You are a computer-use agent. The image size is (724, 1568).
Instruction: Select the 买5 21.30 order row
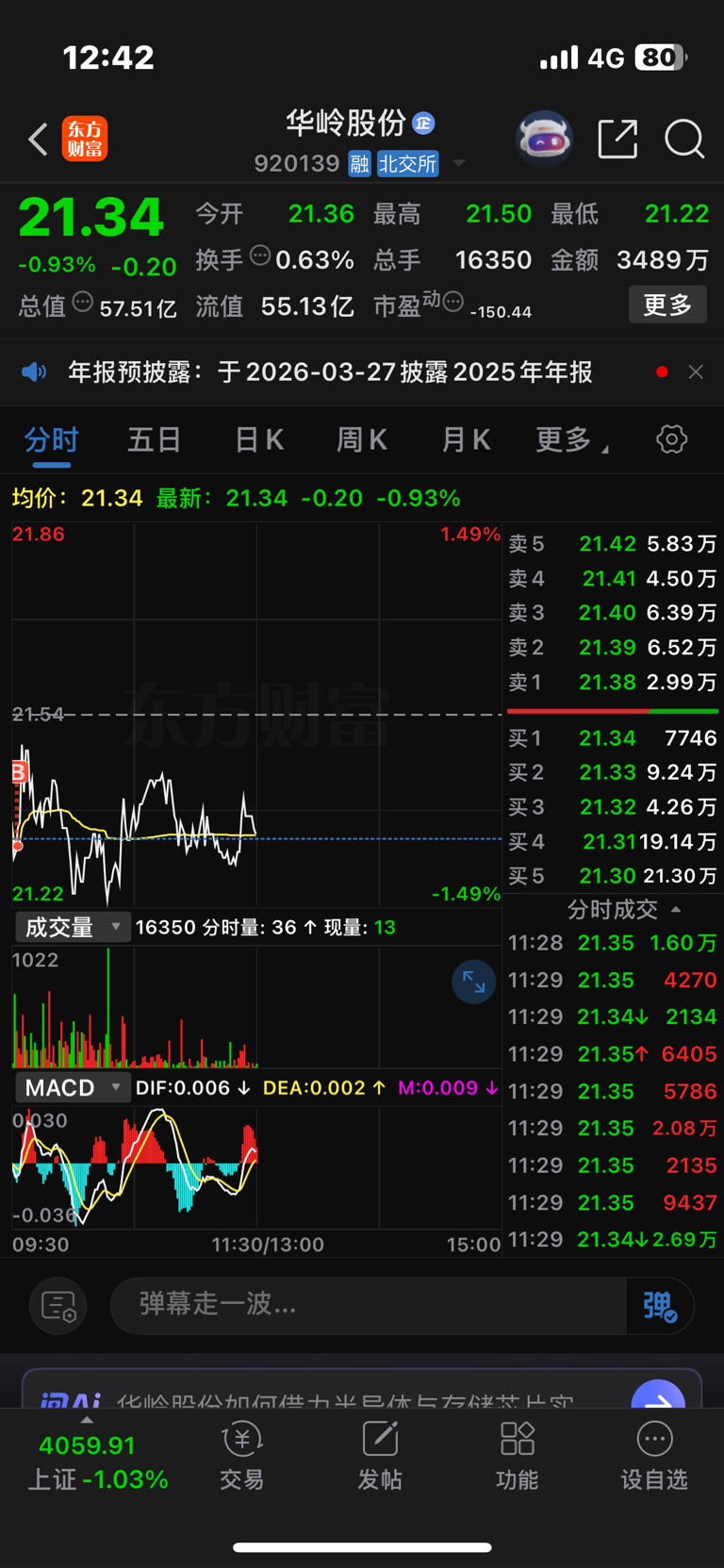click(613, 876)
